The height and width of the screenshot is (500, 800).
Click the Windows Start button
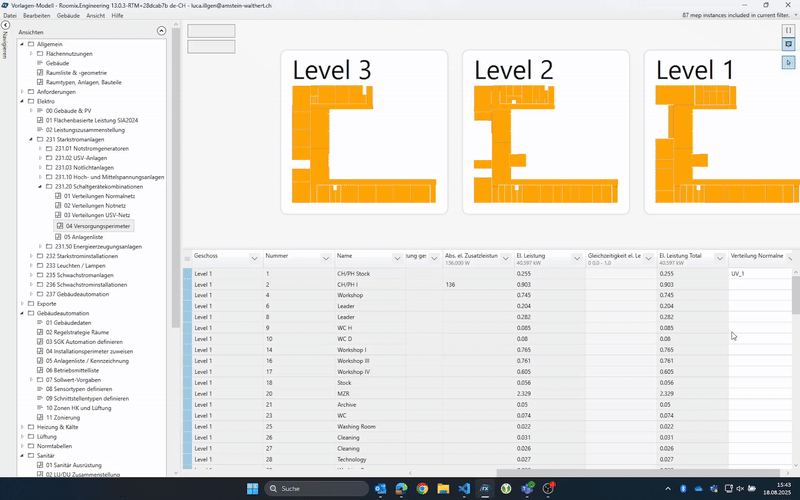click(253, 488)
